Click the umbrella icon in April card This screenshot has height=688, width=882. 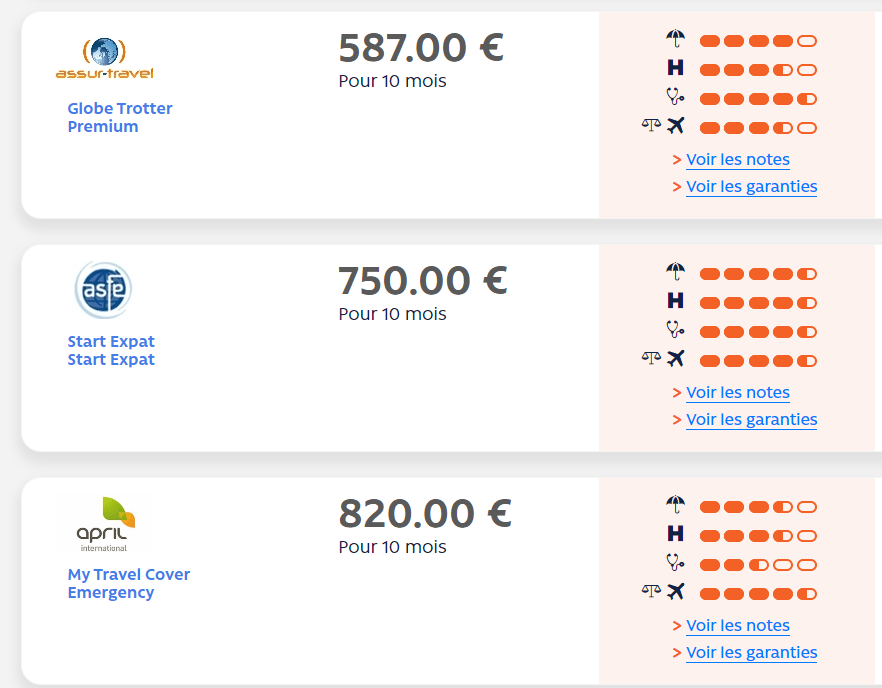676,505
